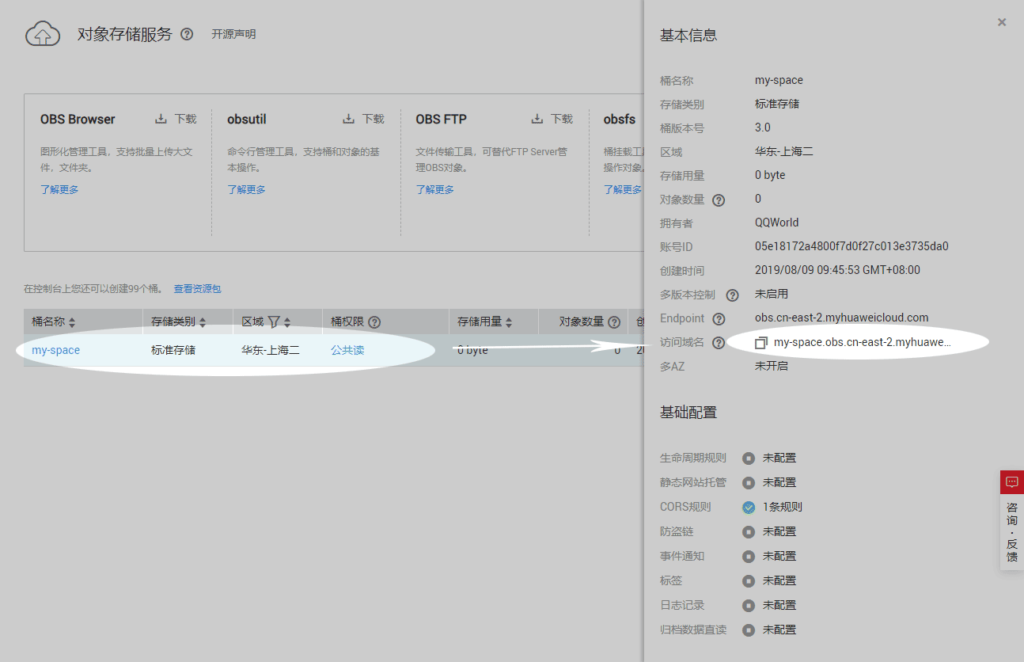Click the download icon for OBS Browser

click(x=161, y=119)
